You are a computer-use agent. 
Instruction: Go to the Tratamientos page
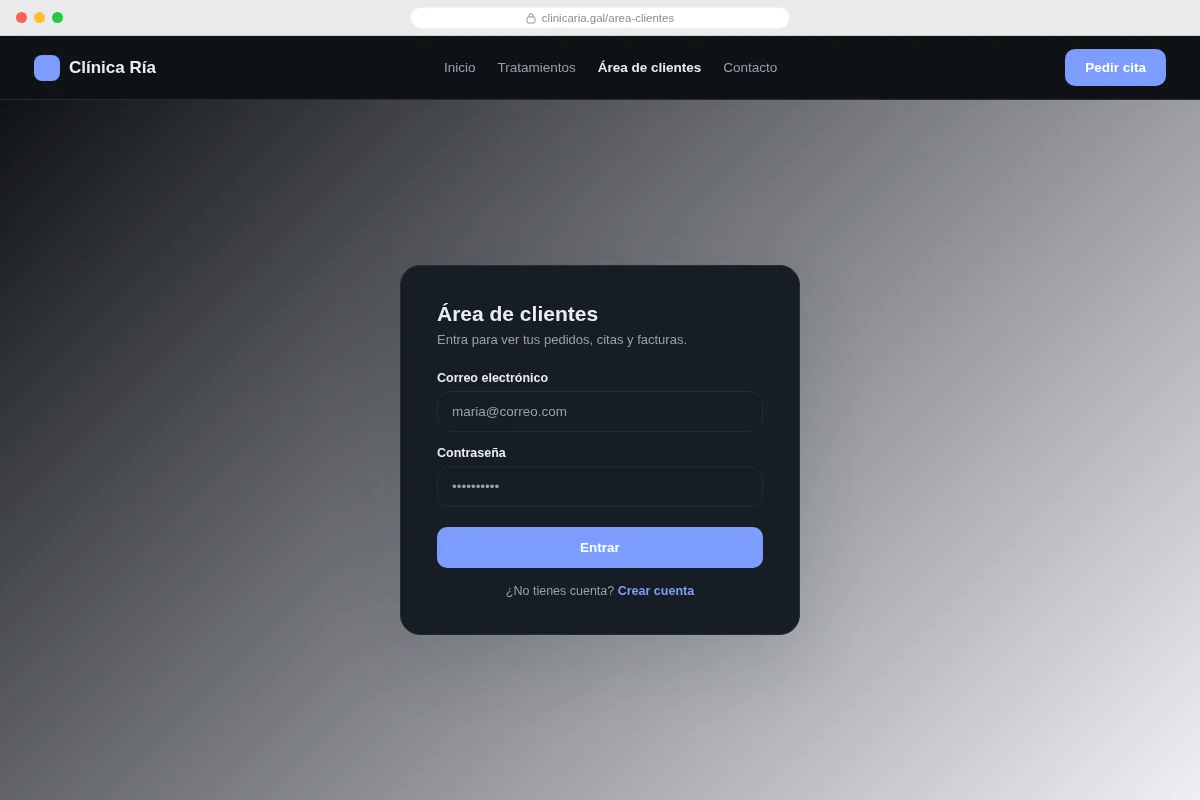point(537,68)
